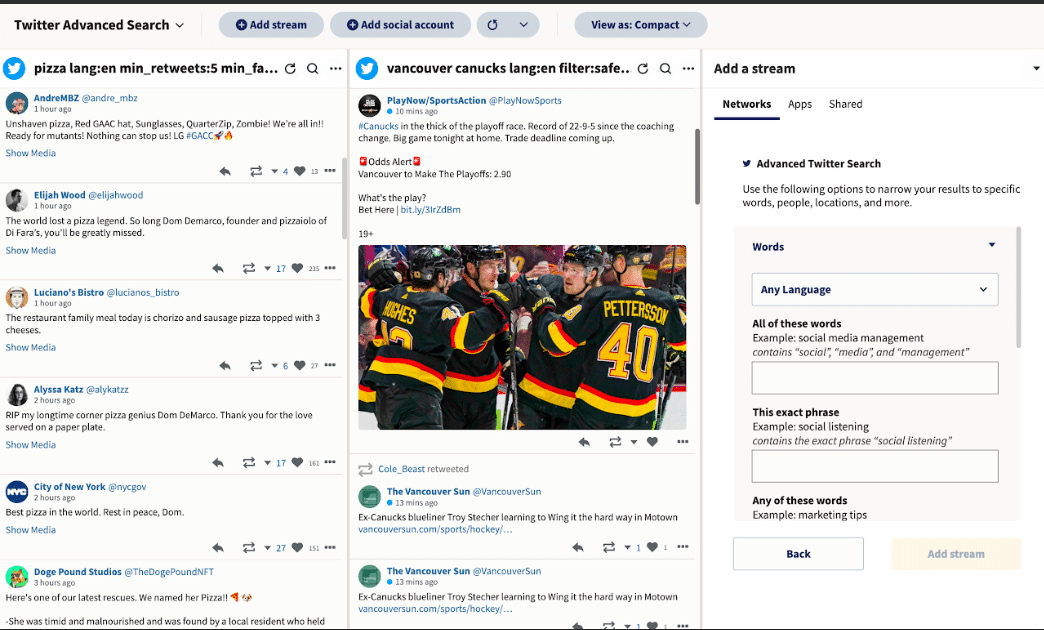
Task: Switch to the Networks tab
Action: 746,105
